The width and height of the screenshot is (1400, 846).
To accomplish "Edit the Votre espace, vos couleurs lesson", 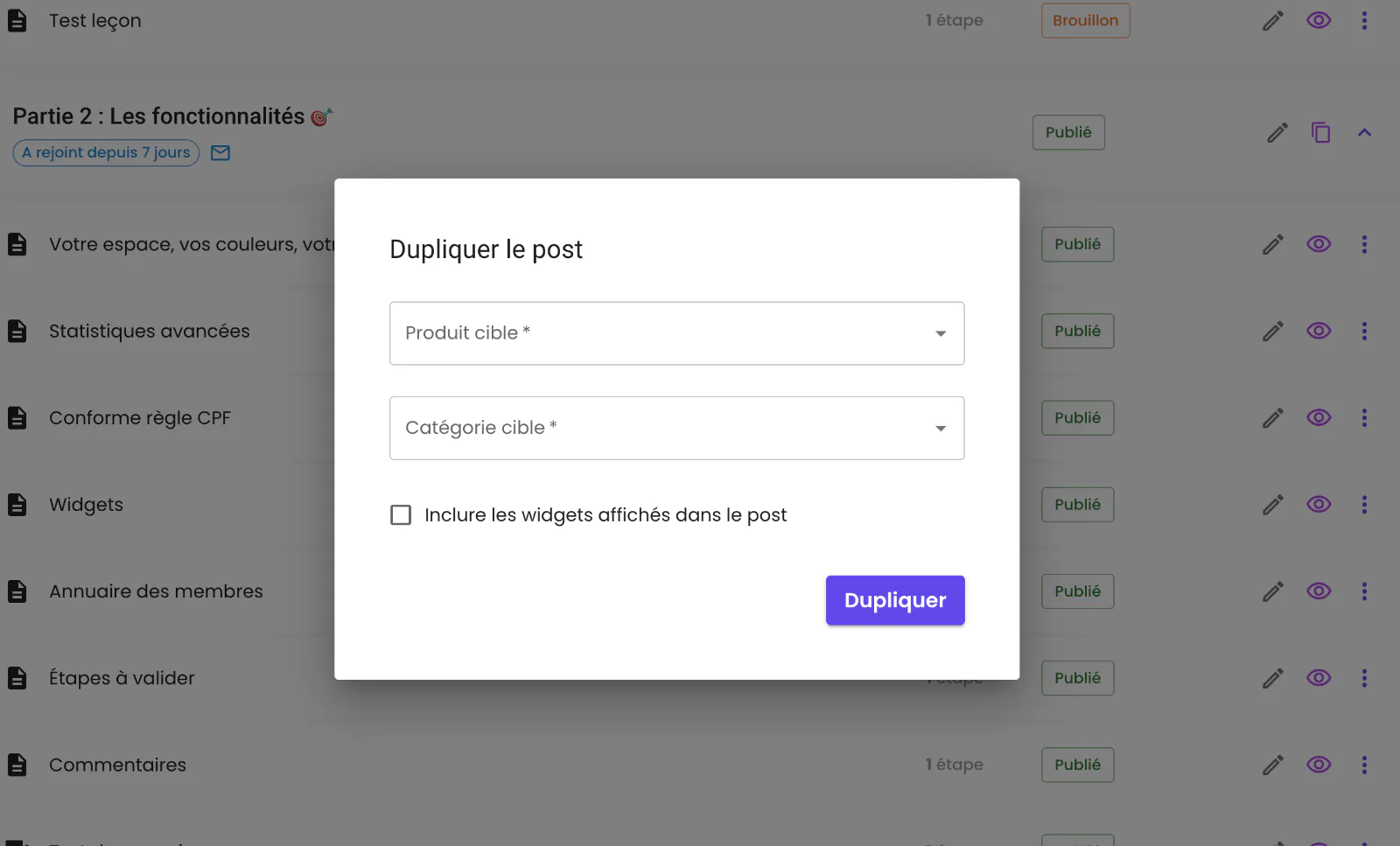I will coord(1273,244).
